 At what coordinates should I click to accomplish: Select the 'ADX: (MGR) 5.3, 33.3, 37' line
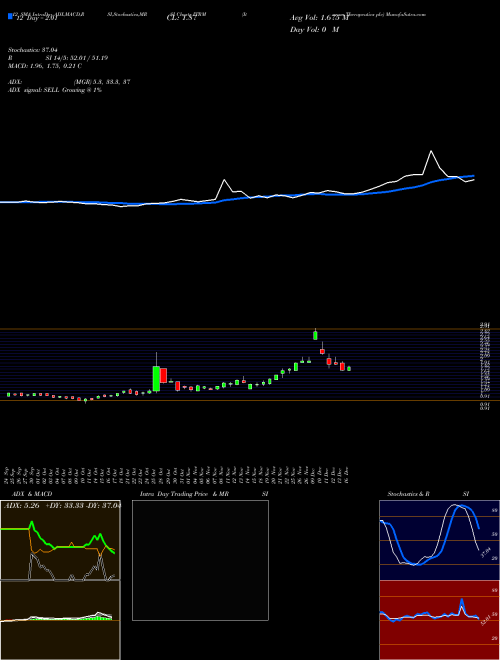coord(69,82)
